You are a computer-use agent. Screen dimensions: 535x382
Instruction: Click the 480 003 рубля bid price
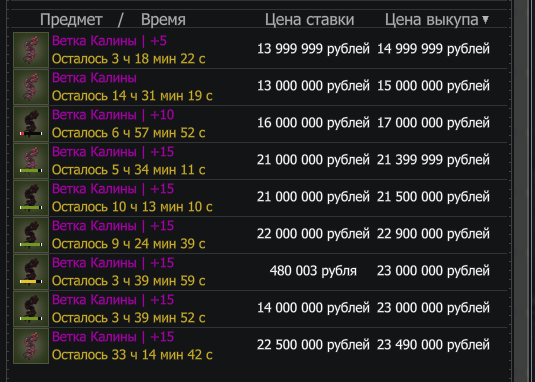(313, 271)
